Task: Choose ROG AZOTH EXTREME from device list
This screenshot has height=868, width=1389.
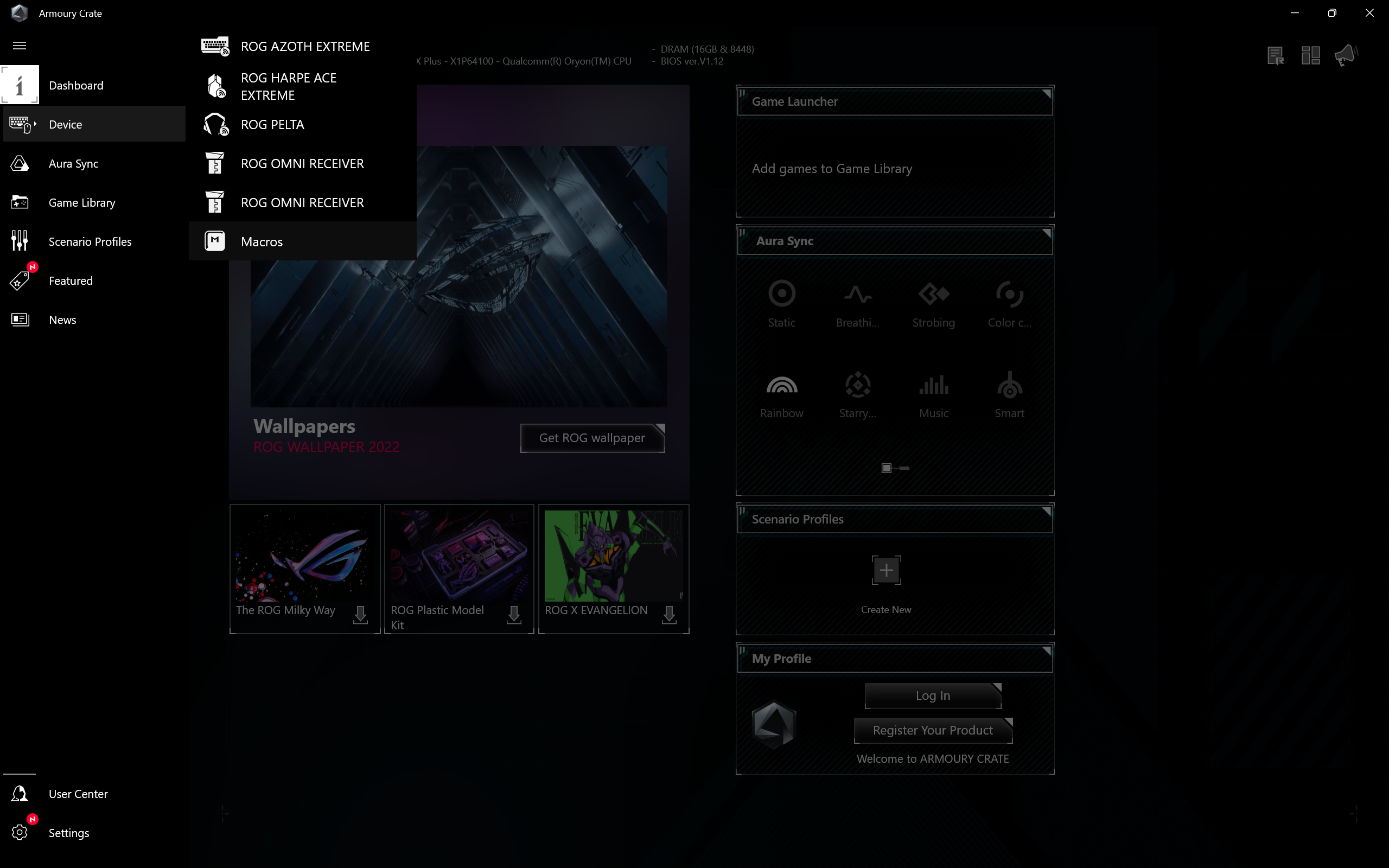Action: pyautogui.click(x=305, y=47)
